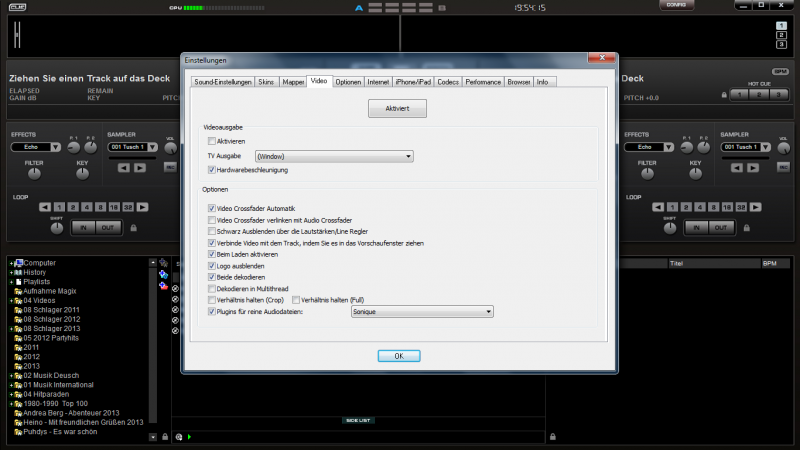Click the right deck BPM button
The image size is (800, 450).
pos(780,71)
